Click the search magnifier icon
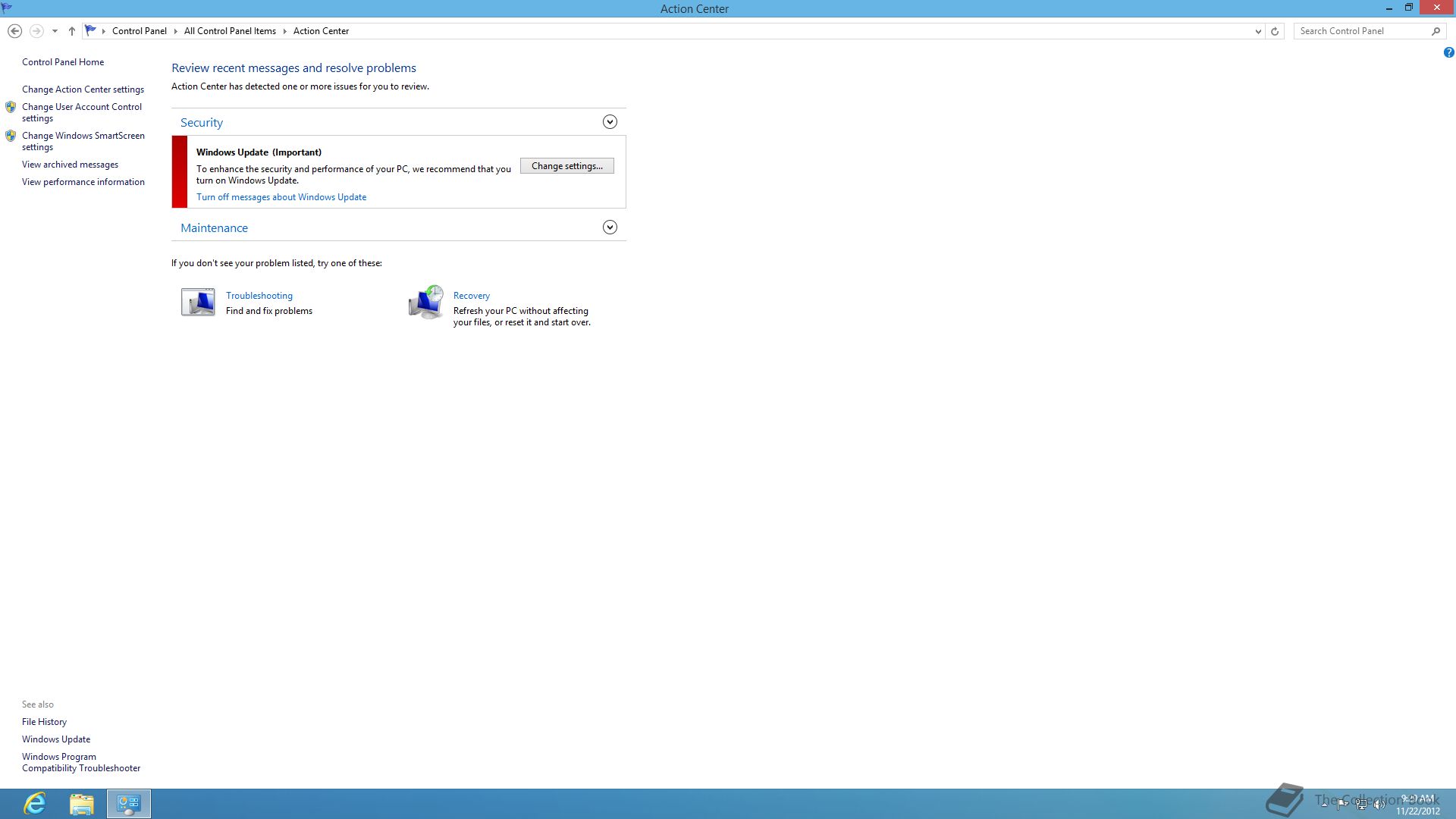The width and height of the screenshot is (1456, 819). coord(1436,31)
